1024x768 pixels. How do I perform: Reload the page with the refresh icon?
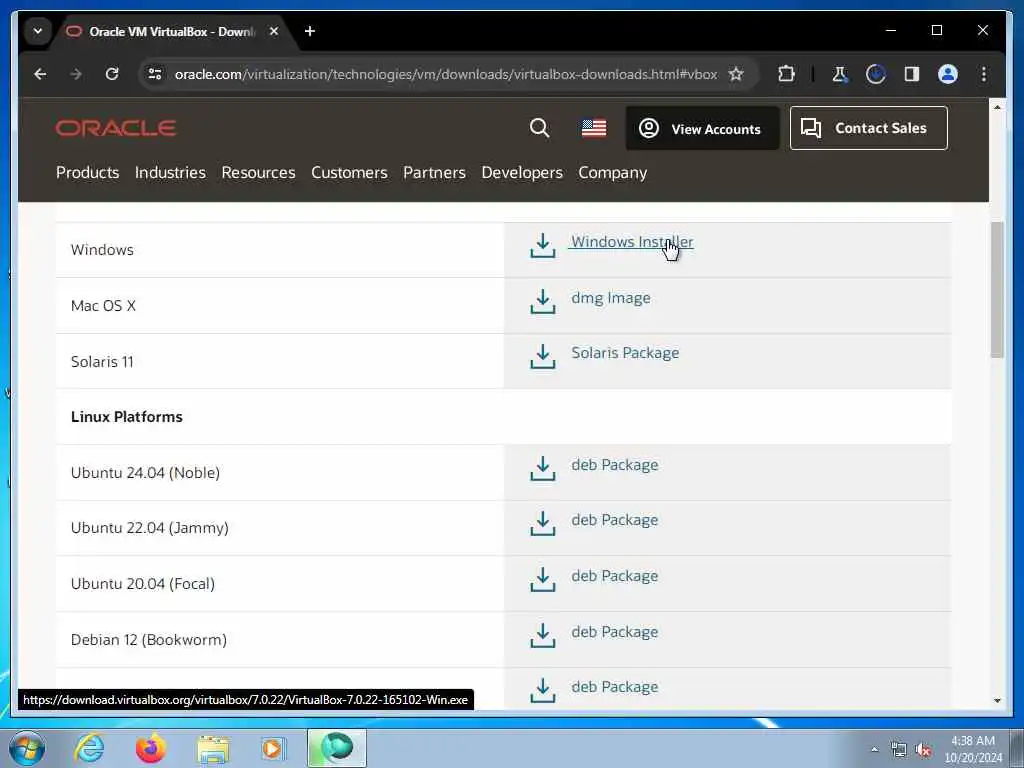(x=112, y=74)
